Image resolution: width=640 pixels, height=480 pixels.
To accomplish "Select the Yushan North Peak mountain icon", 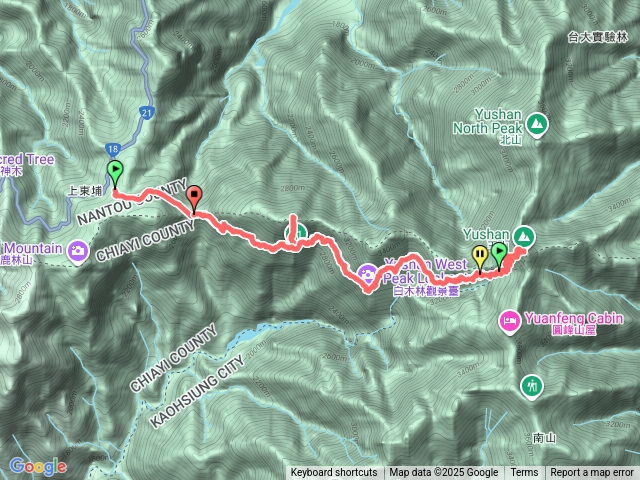I will (x=537, y=124).
